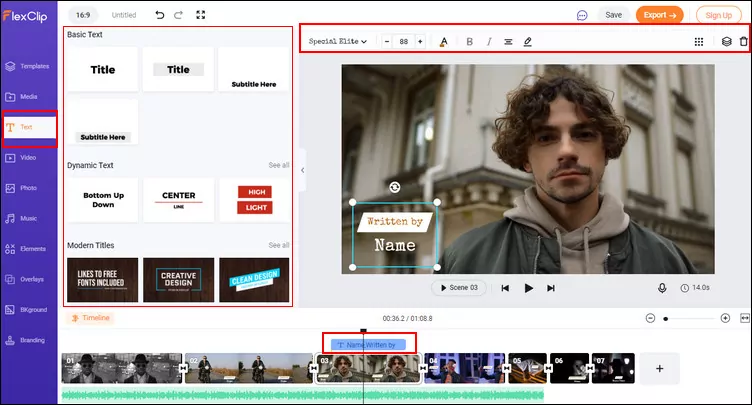Toggle the Timeline view button
The width and height of the screenshot is (752, 405).
tap(90, 318)
